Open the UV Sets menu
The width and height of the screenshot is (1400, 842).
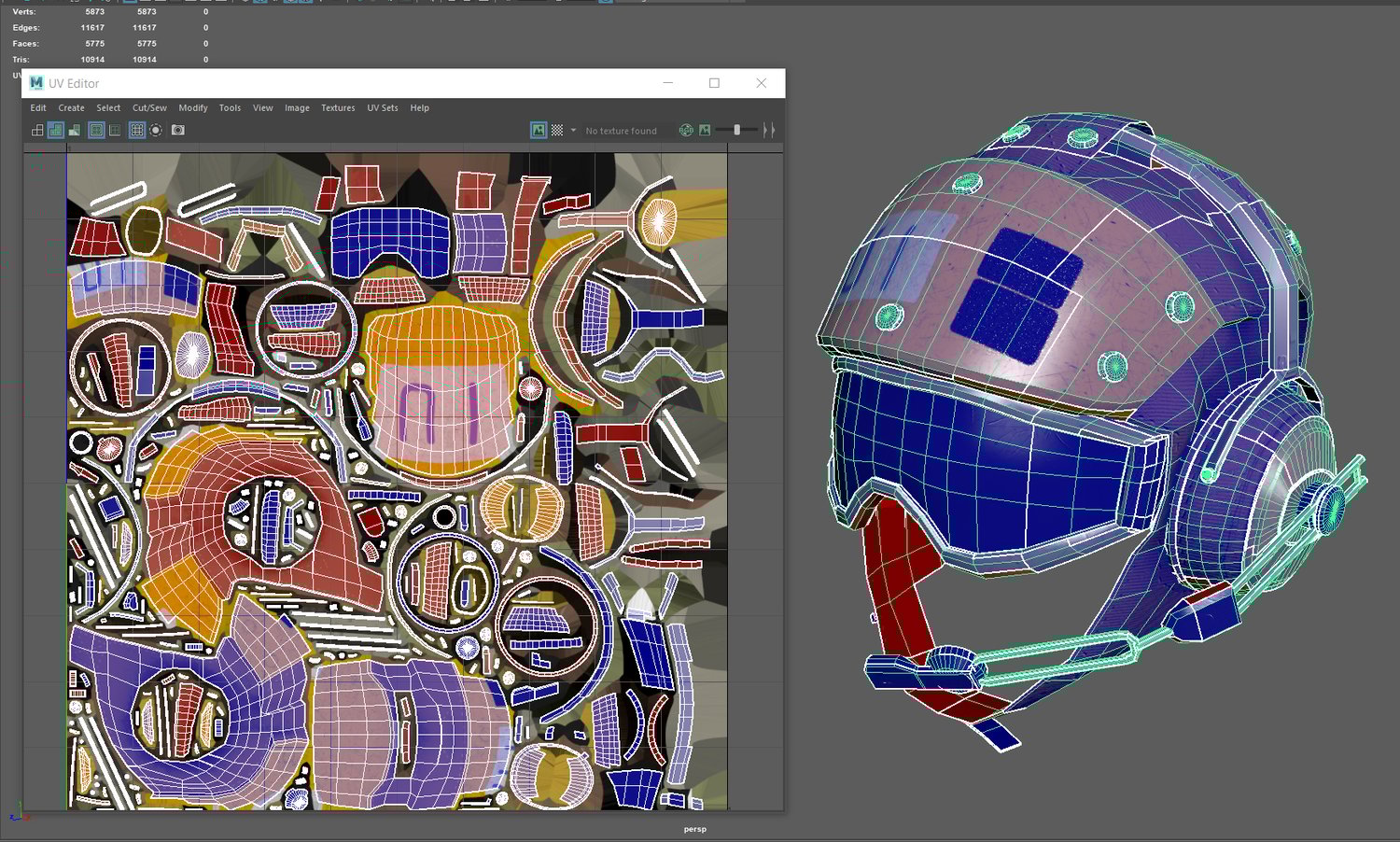click(382, 108)
